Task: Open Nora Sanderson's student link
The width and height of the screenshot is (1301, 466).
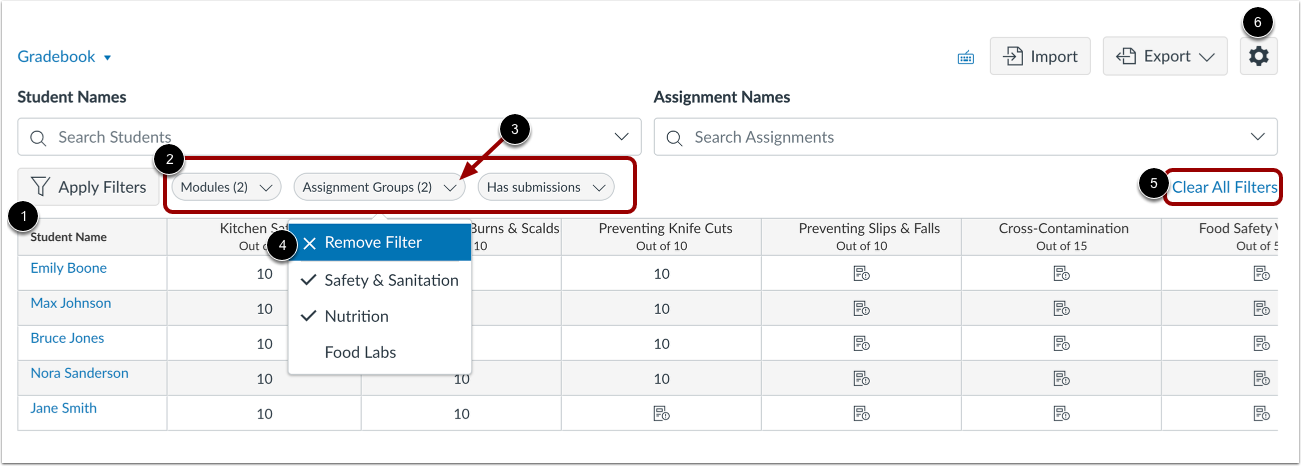Action: [79, 373]
